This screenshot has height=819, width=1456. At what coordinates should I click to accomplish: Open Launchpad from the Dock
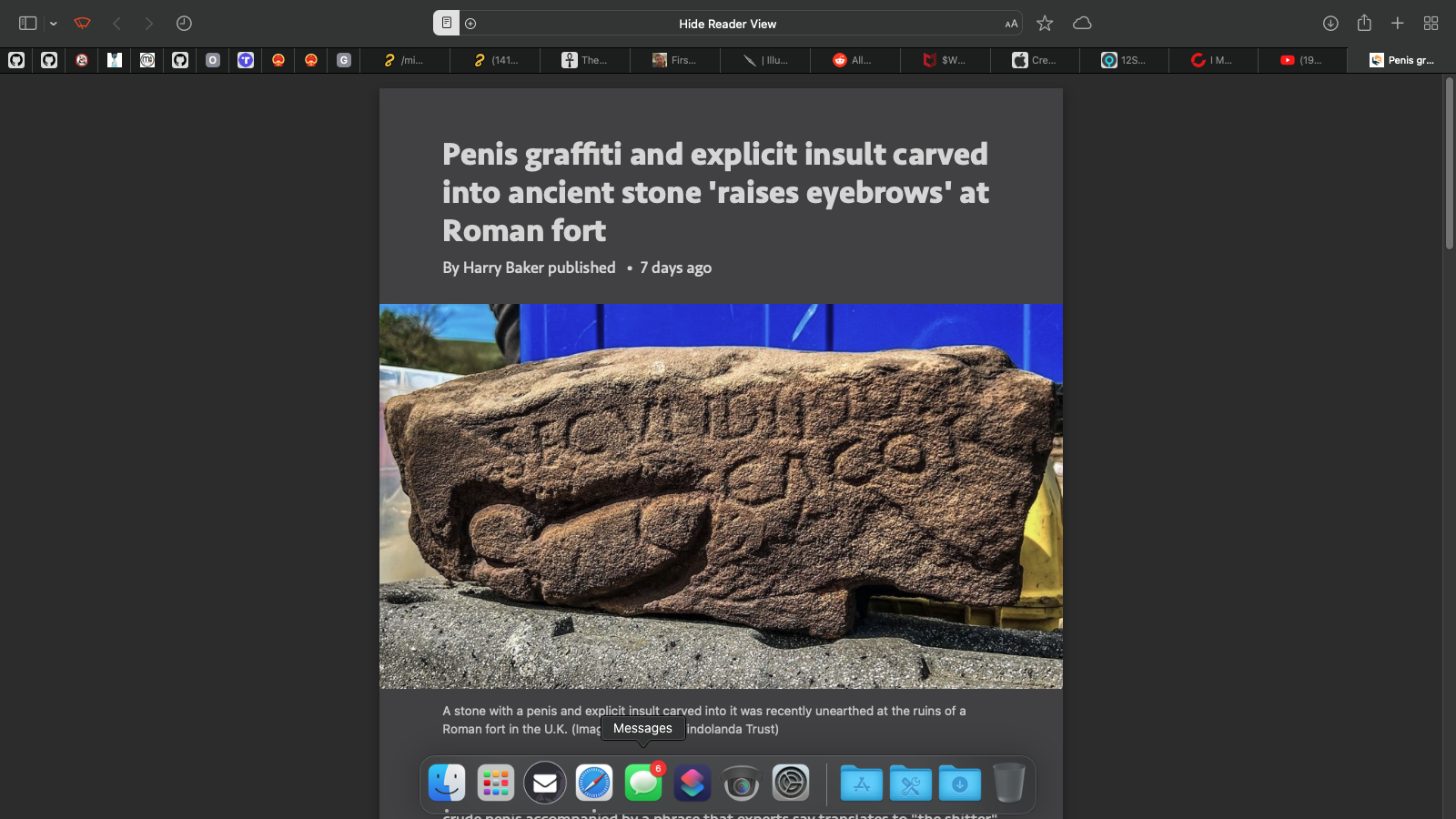point(496,783)
